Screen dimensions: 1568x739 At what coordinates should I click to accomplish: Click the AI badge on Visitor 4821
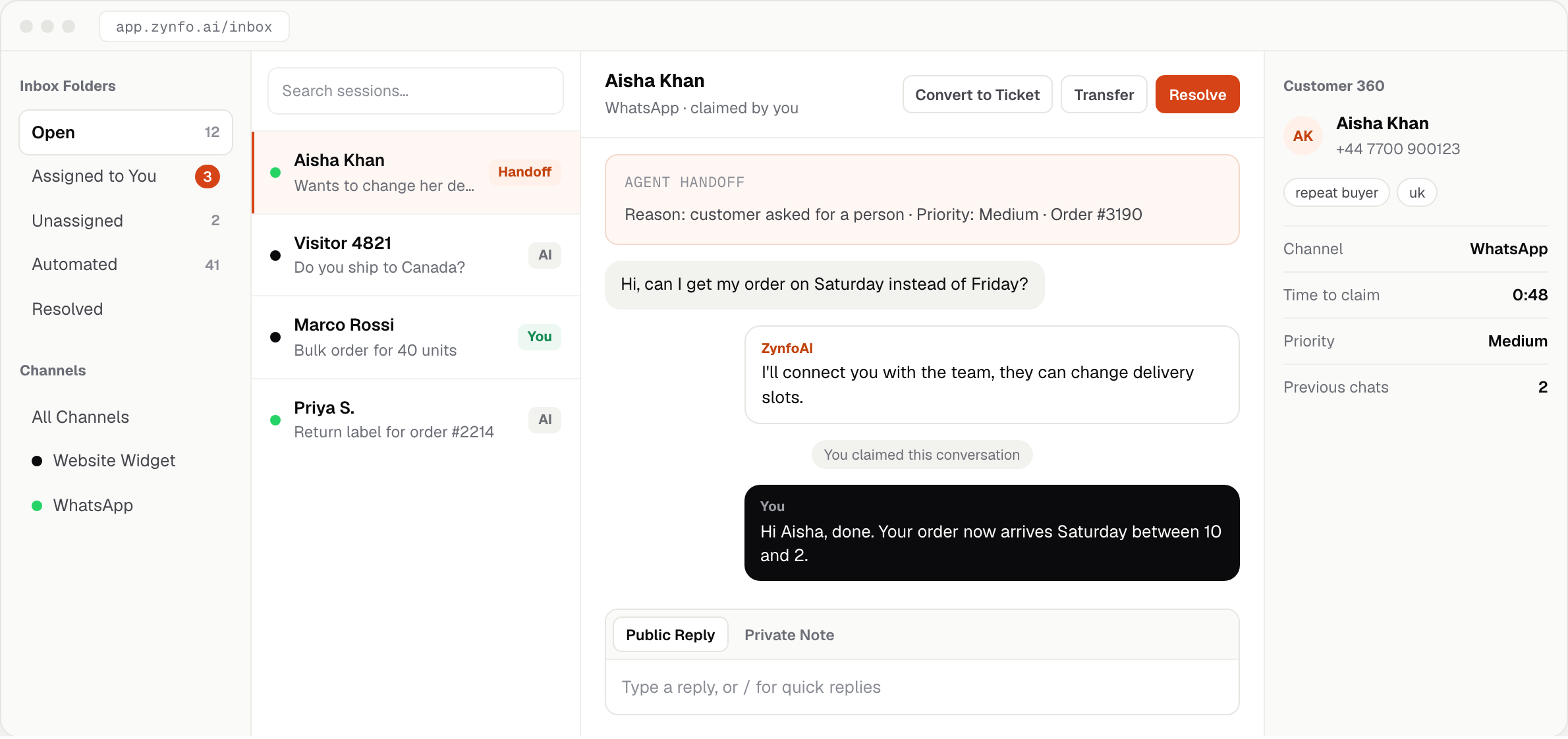point(545,255)
